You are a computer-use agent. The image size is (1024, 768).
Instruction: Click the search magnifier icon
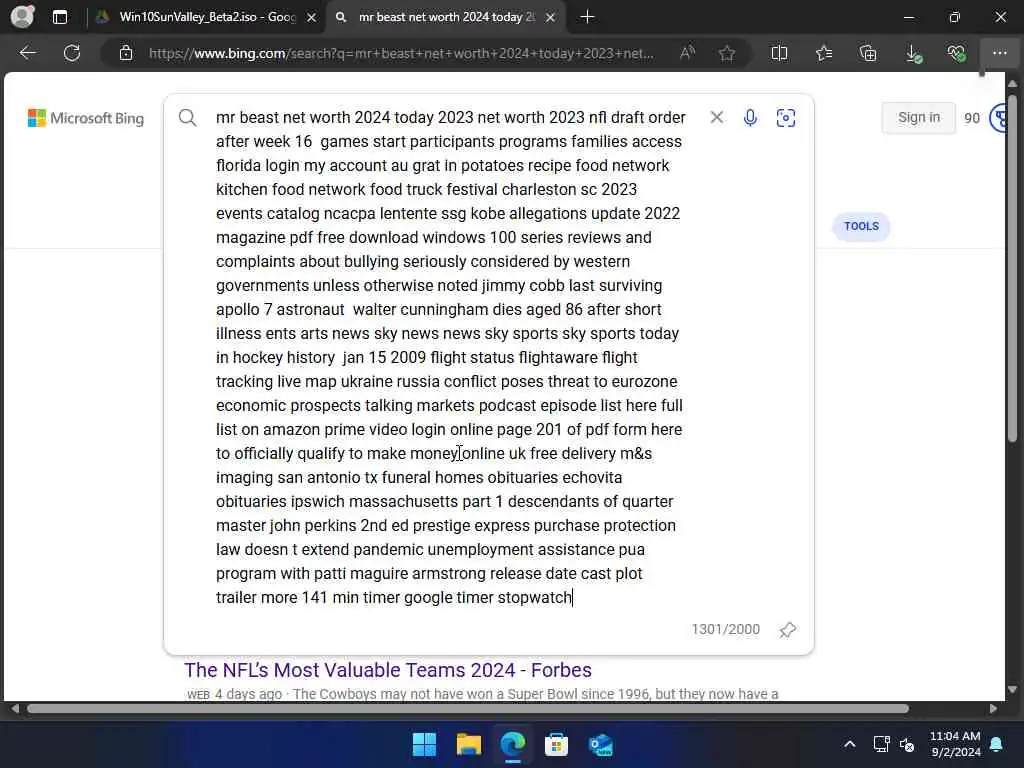pyautogui.click(x=187, y=118)
